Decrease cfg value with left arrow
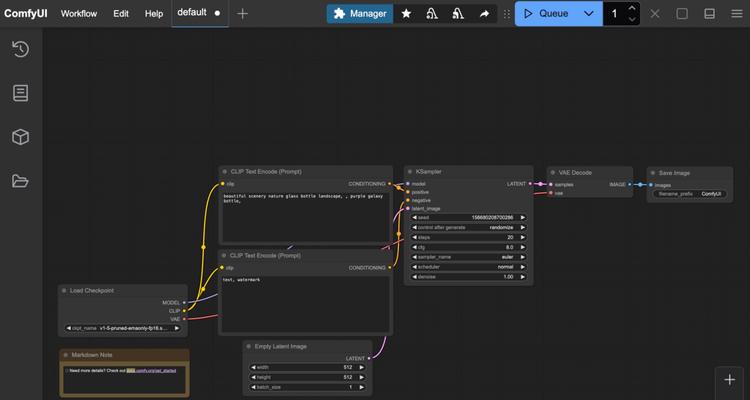The image size is (750, 400). tap(415, 247)
